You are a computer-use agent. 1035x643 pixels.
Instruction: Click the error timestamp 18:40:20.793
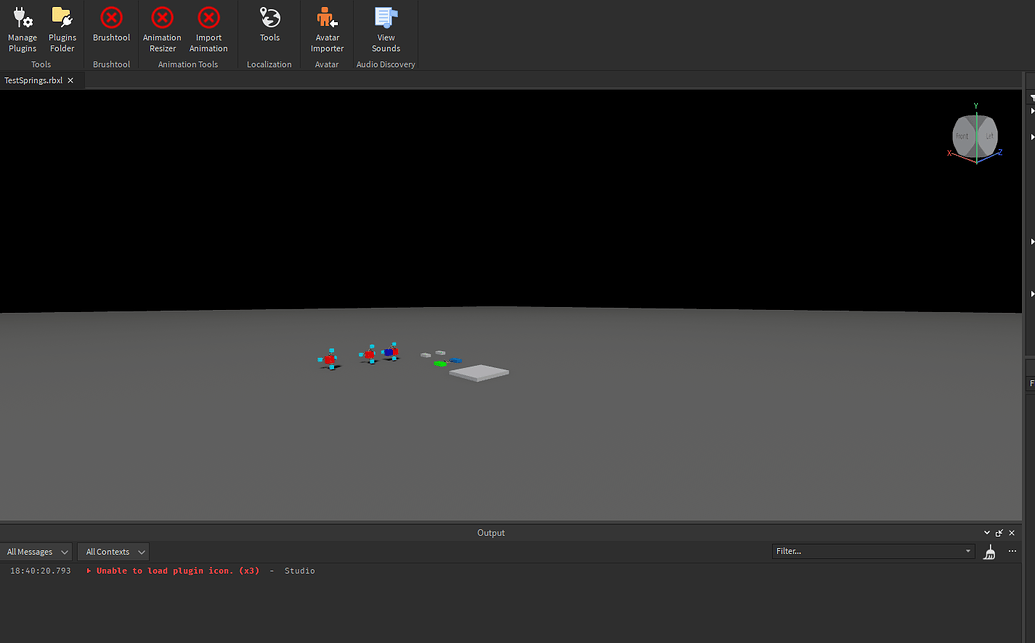[40, 571]
